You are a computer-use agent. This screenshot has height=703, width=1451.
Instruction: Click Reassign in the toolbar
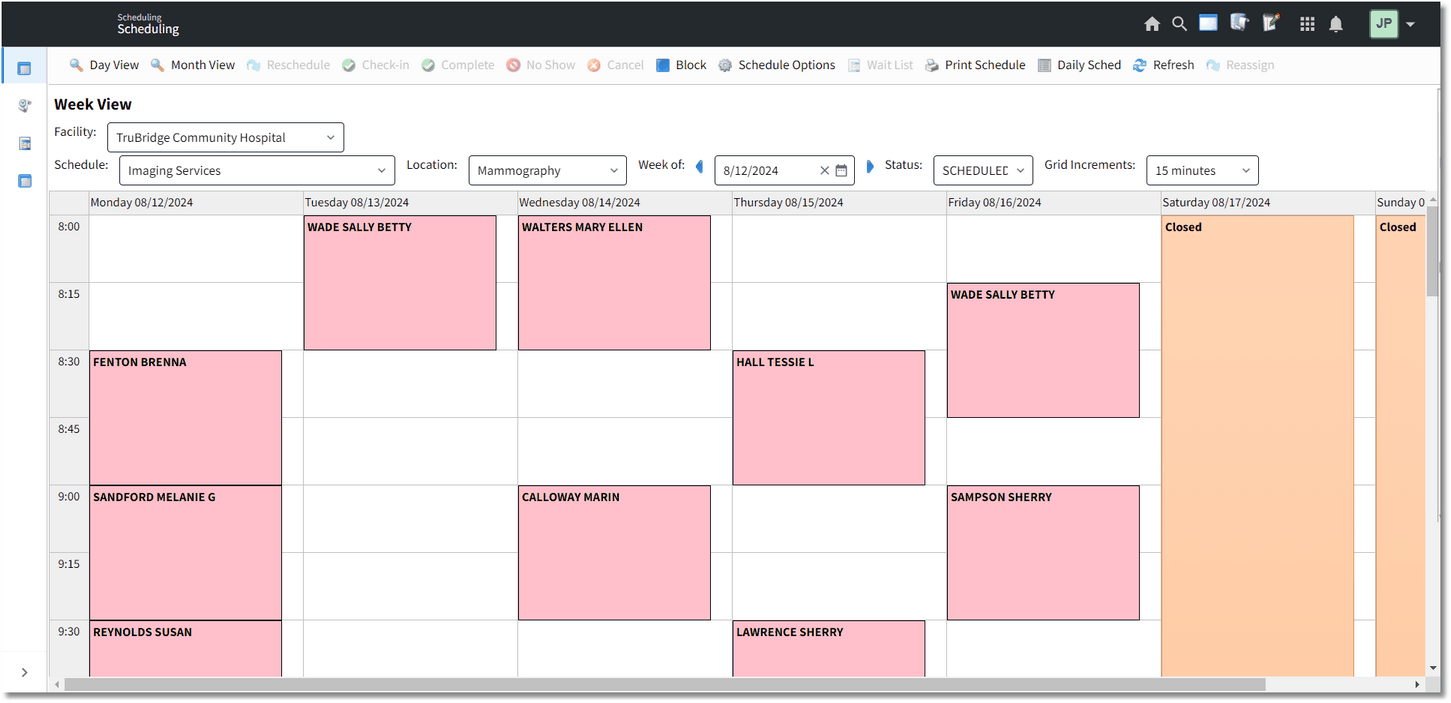tap(1240, 65)
